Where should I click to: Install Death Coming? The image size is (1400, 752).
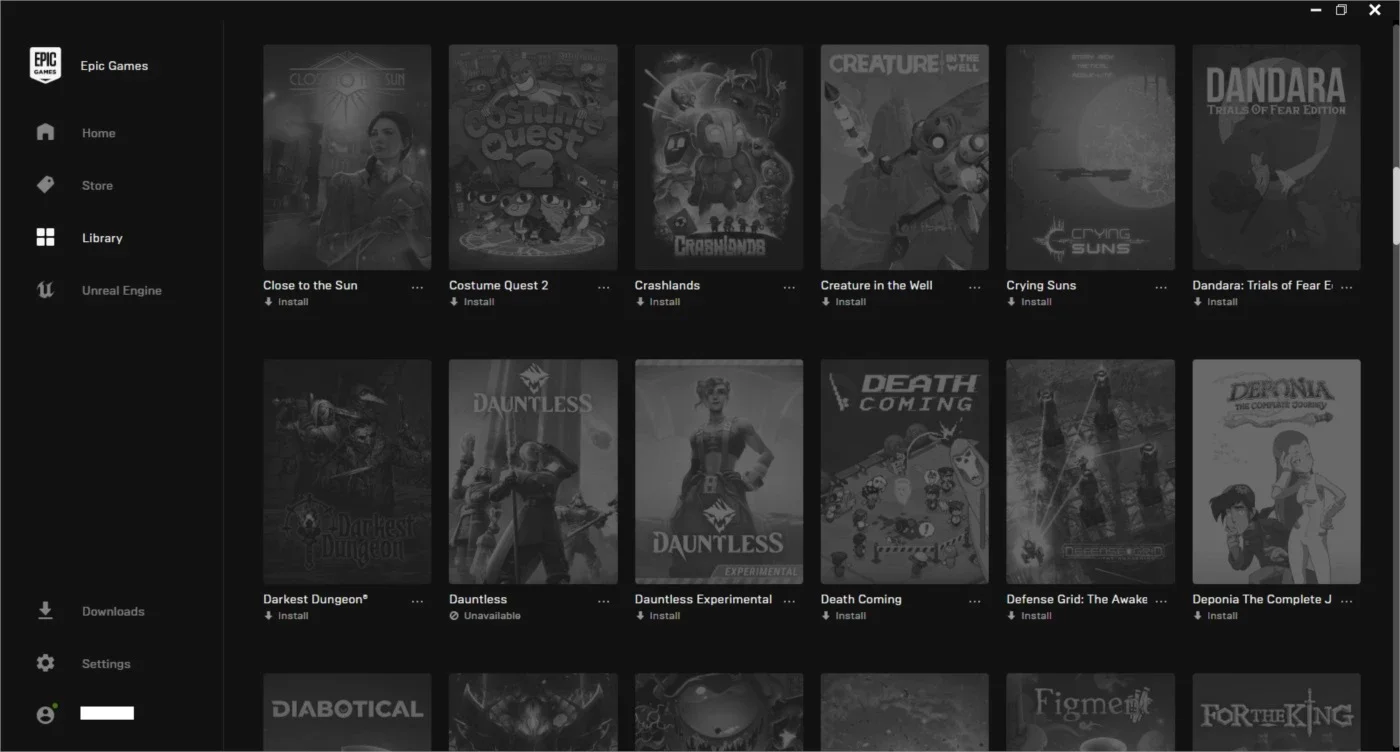click(844, 616)
